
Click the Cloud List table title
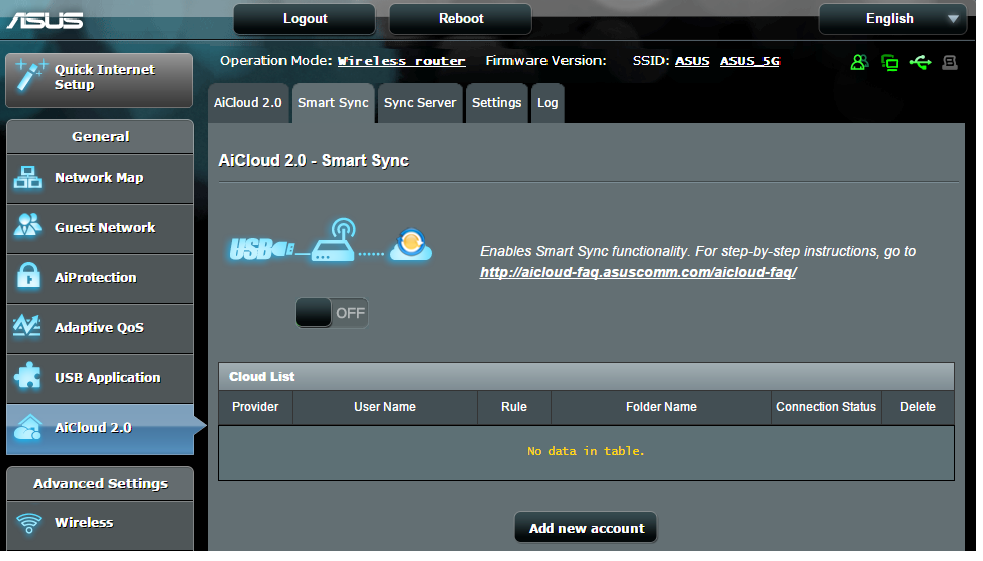(261, 377)
